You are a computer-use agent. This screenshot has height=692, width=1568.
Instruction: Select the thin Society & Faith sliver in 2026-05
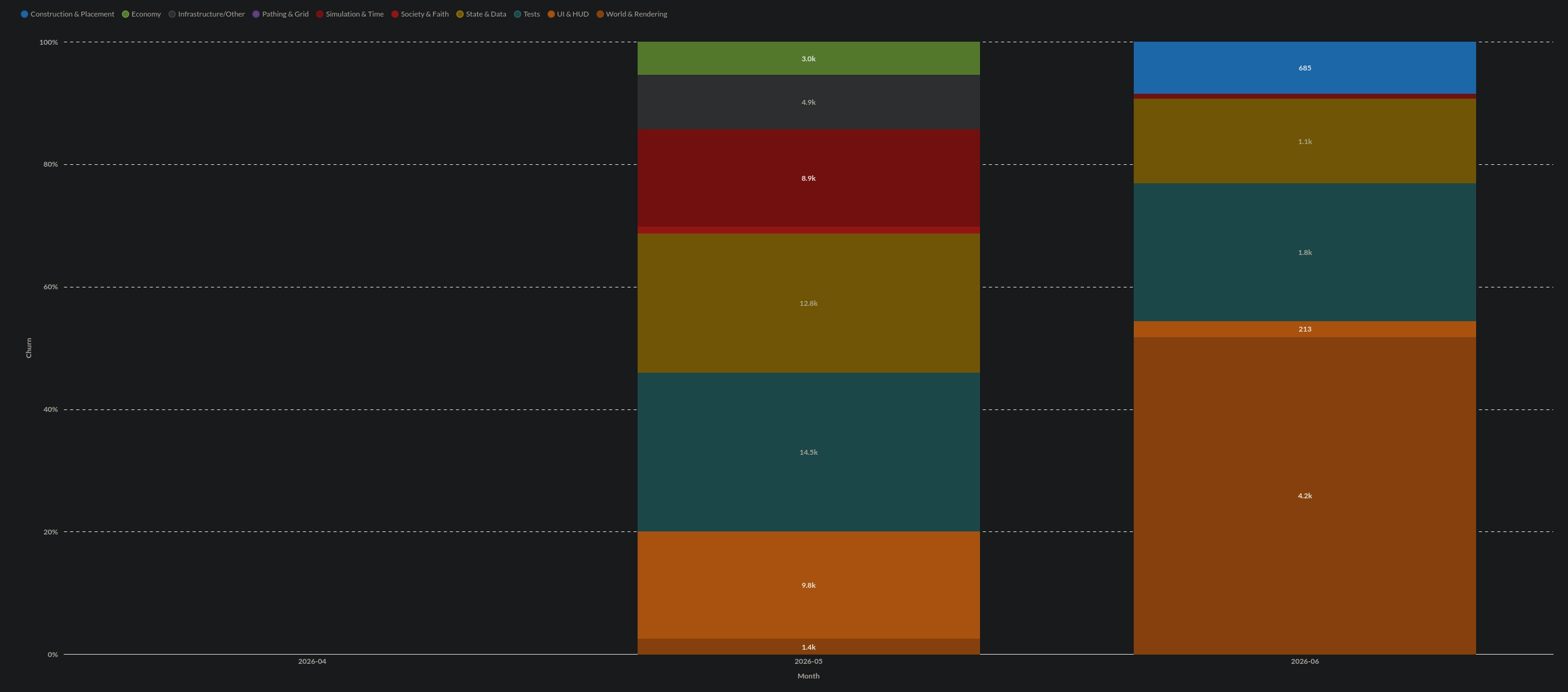(x=809, y=230)
